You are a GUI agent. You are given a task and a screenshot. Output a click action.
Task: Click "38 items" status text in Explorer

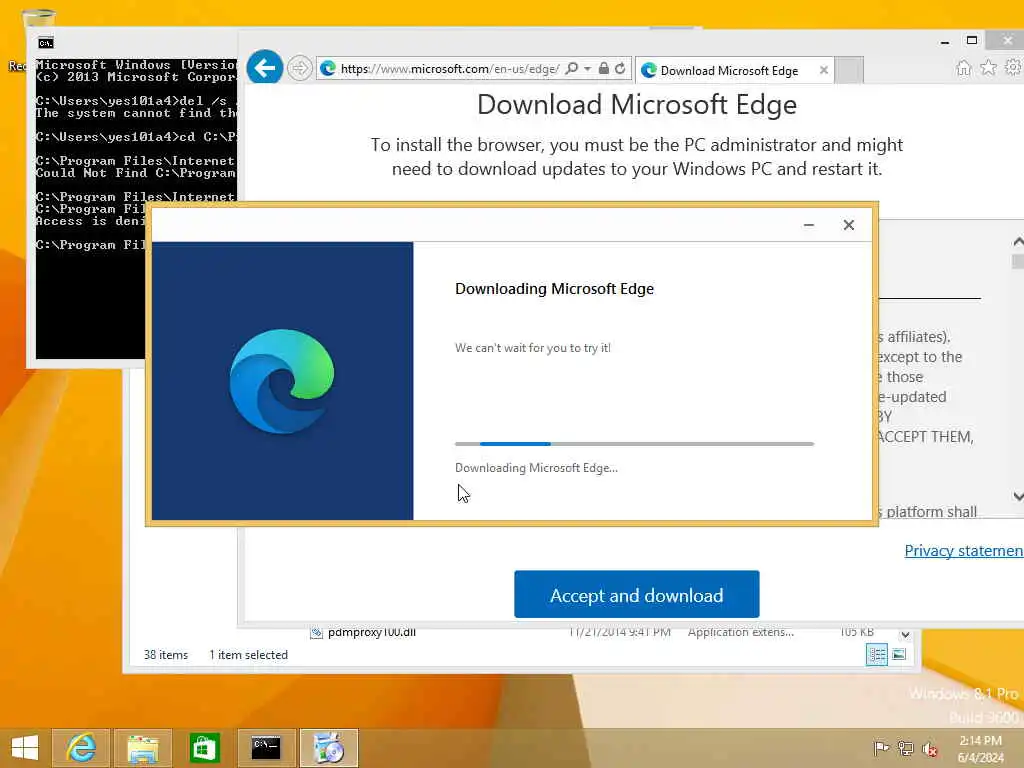click(x=166, y=654)
